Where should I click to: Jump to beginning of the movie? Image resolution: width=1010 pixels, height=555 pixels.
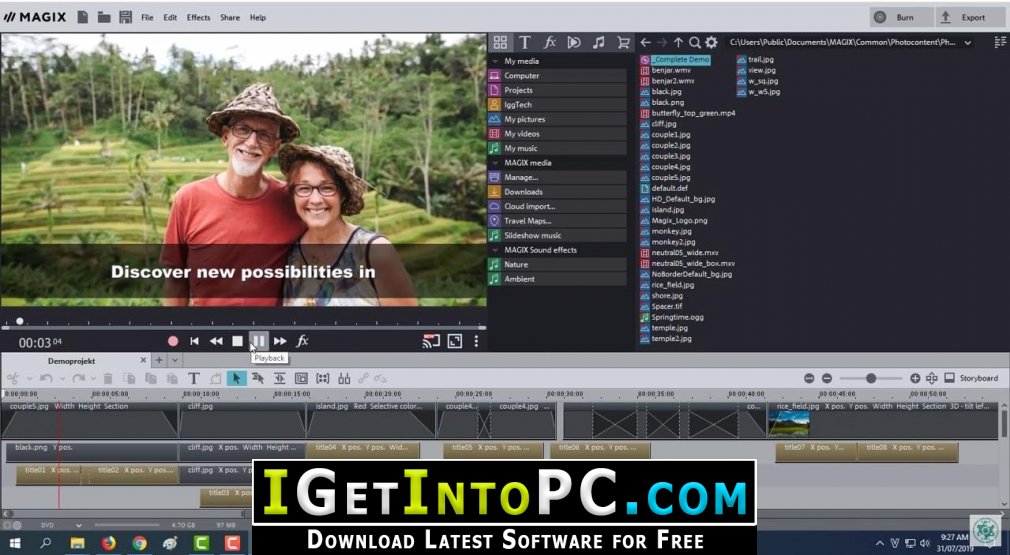(x=194, y=341)
